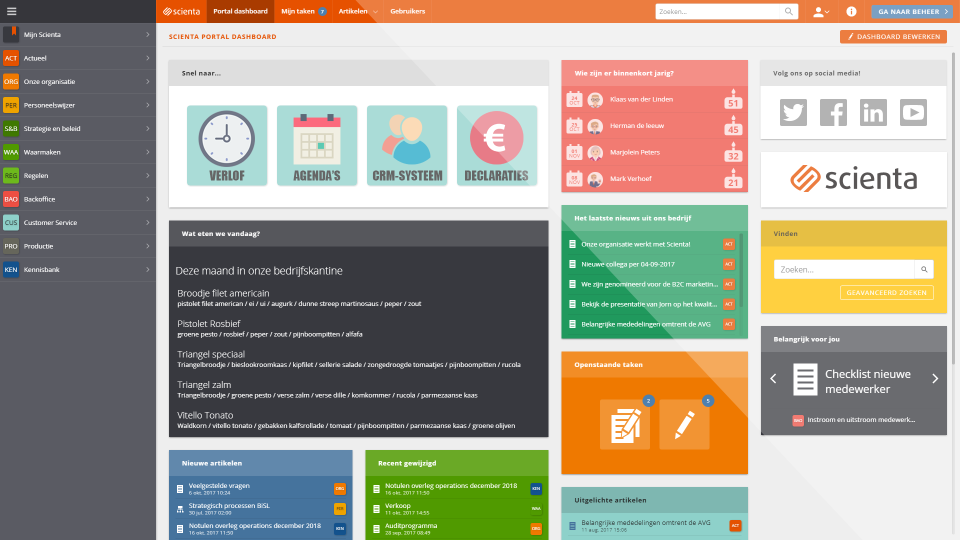This screenshot has height=540, width=960.
Task: Click the KEN icon beside Kennisbank
Action: point(11,269)
